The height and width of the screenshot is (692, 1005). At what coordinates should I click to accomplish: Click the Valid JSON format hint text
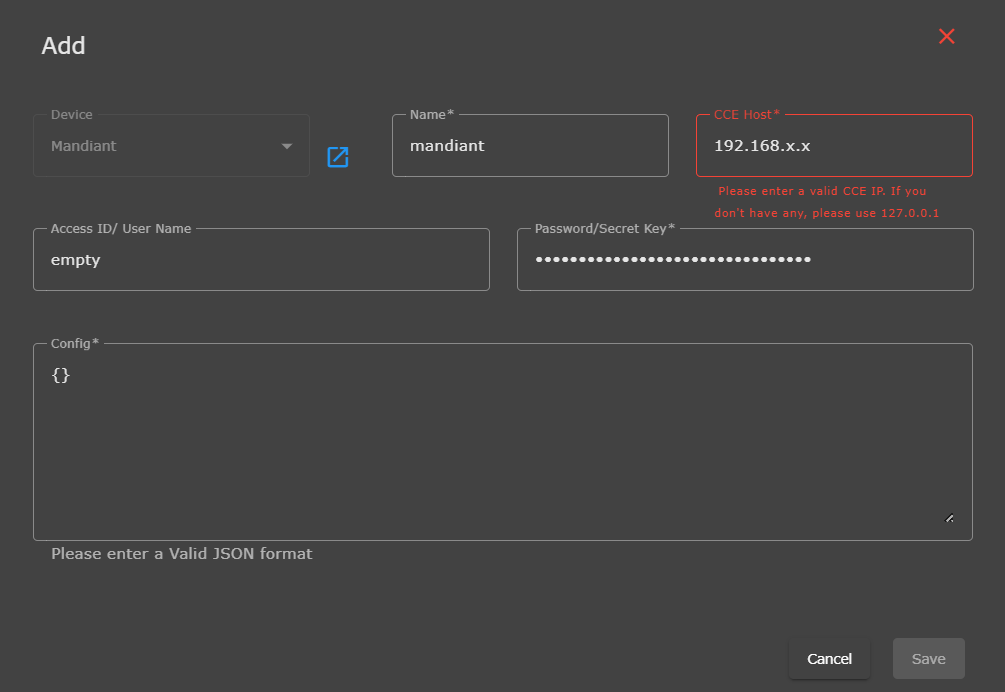tap(181, 554)
